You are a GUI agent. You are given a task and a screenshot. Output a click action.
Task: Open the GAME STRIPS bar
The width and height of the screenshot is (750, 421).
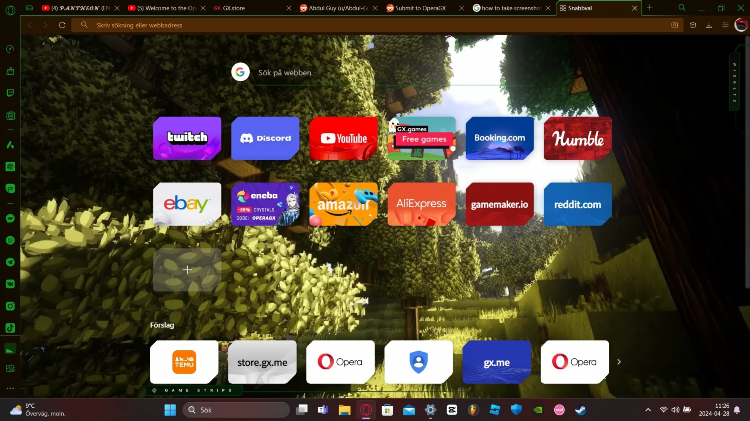point(194,390)
